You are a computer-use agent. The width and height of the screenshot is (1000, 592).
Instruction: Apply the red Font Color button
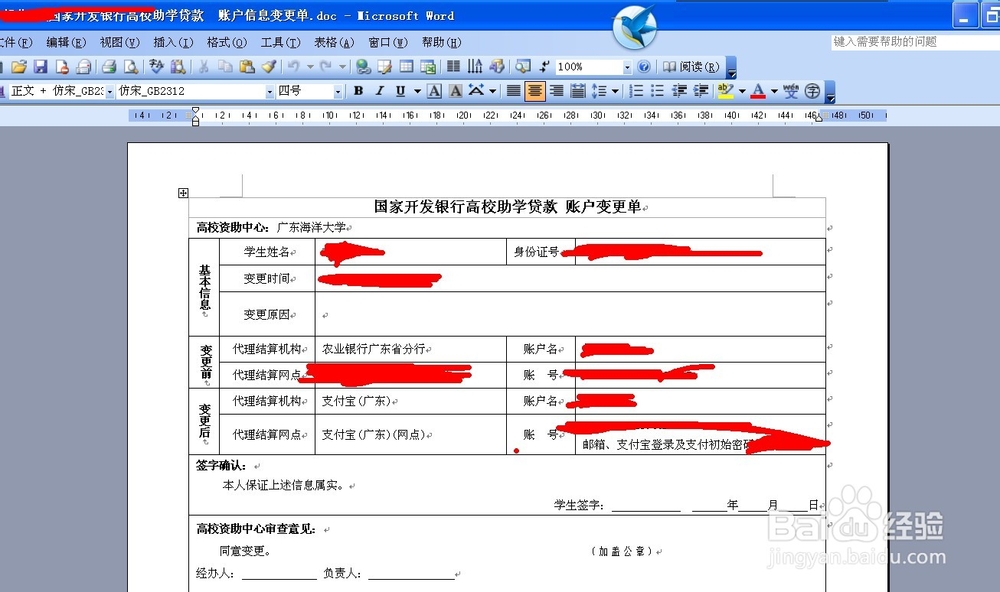point(758,91)
